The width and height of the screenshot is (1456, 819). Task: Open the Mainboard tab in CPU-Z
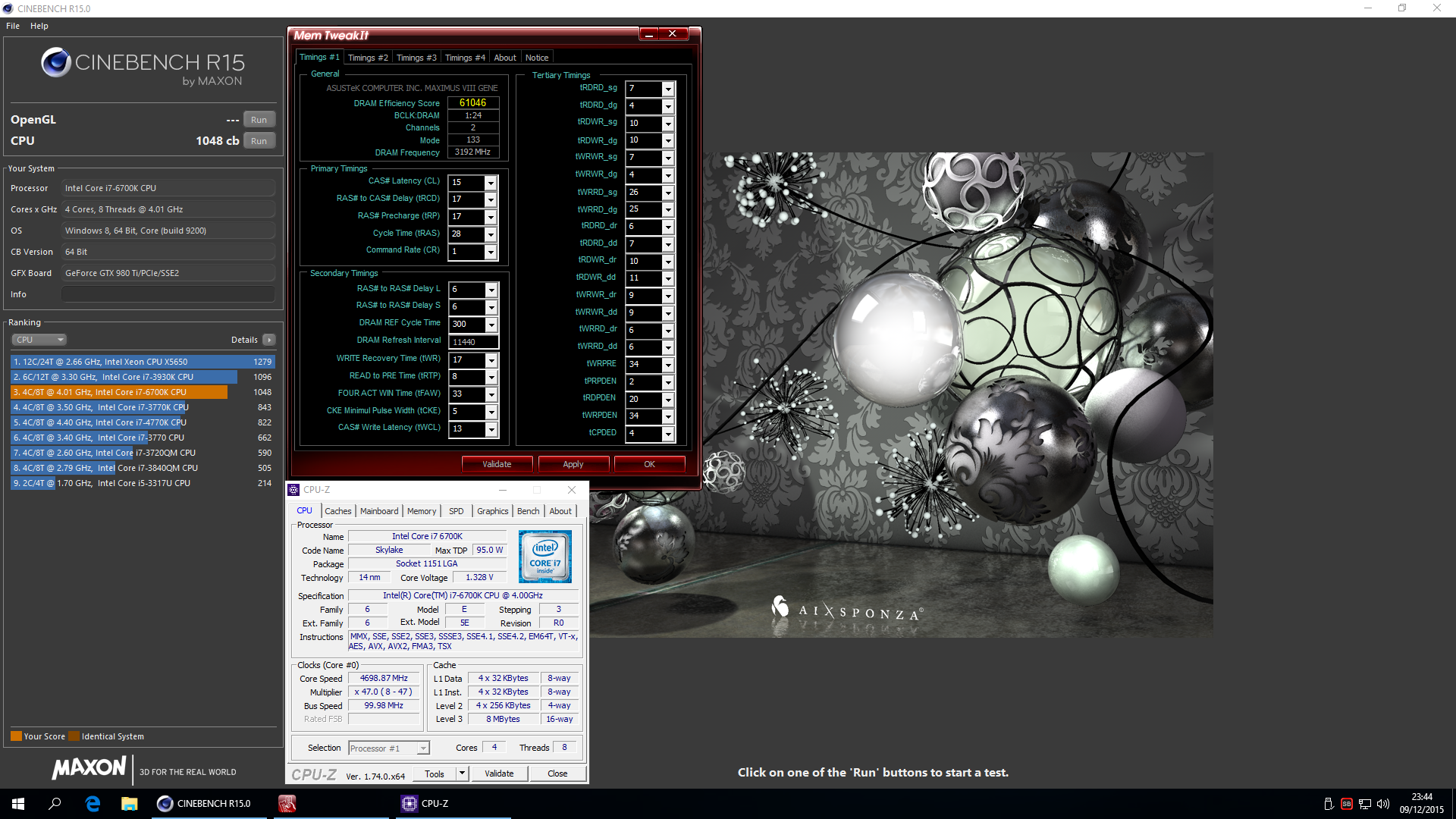pos(379,511)
